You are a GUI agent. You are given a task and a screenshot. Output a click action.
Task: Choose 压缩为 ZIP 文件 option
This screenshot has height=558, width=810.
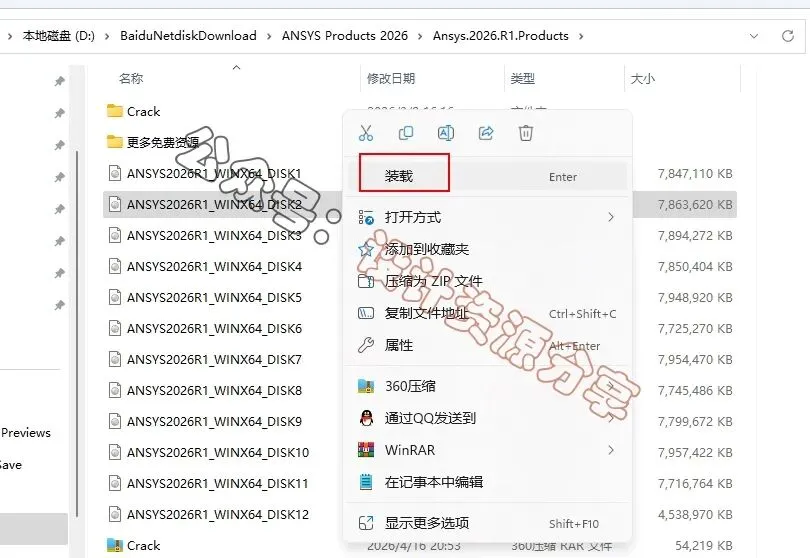(x=487, y=282)
